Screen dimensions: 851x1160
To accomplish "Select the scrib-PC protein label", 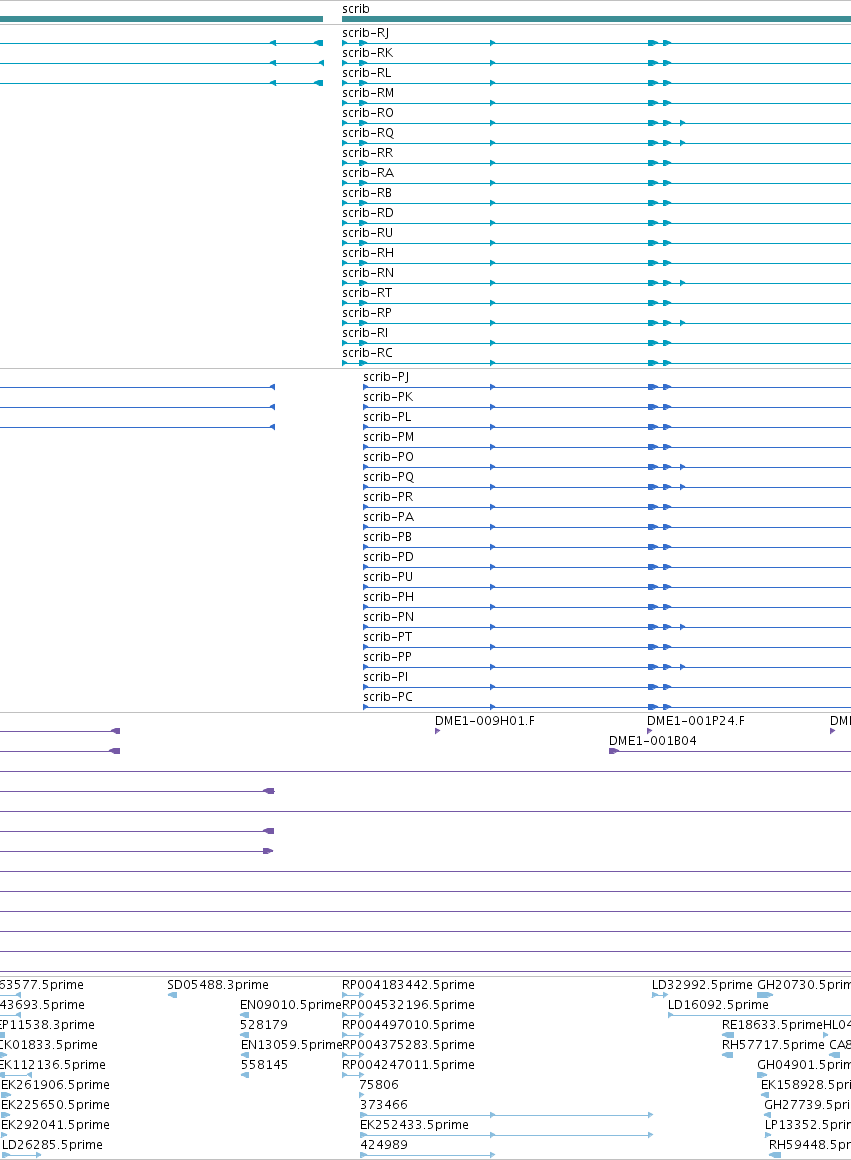I will click(388, 696).
